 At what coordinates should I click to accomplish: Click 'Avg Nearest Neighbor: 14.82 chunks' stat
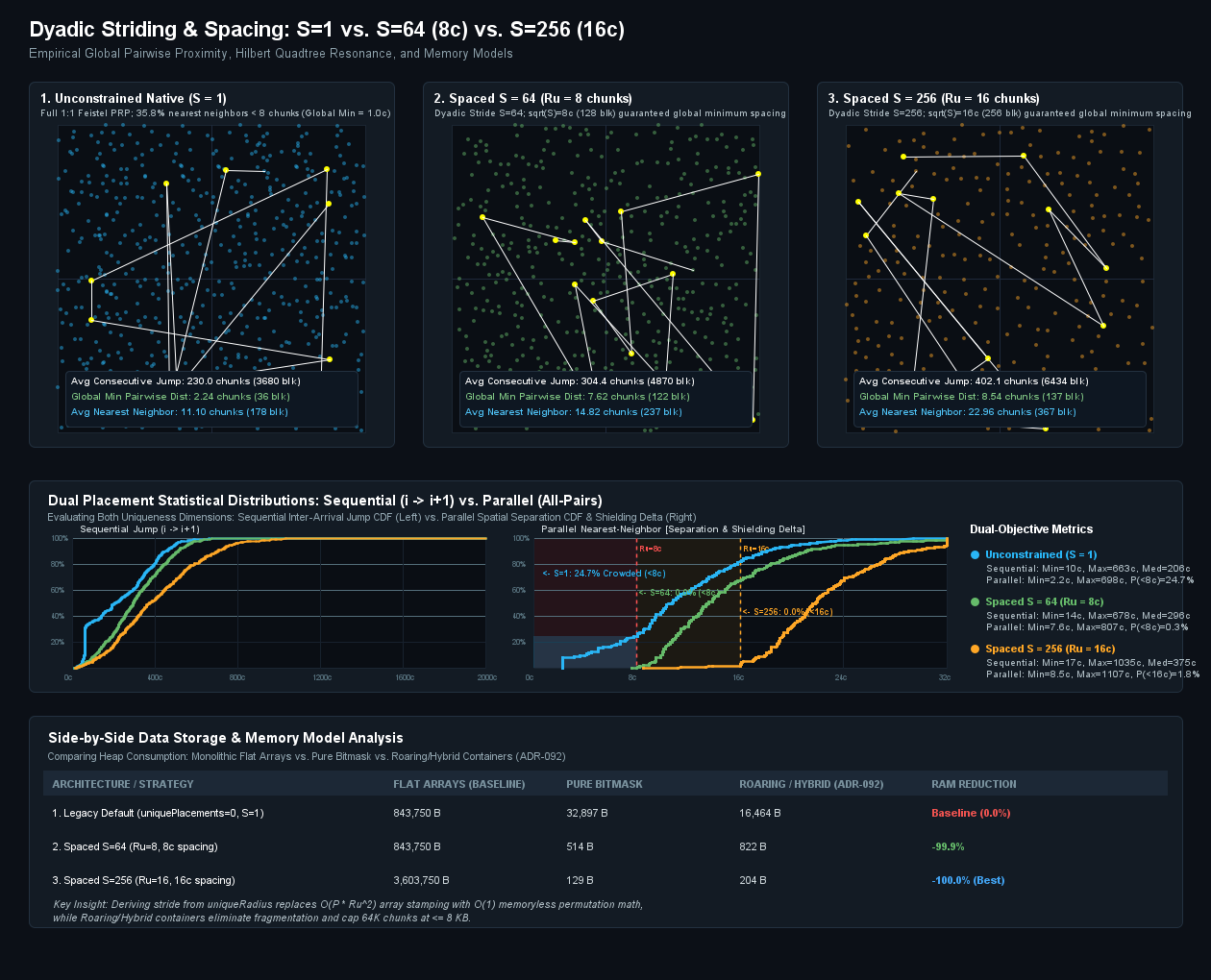click(574, 412)
